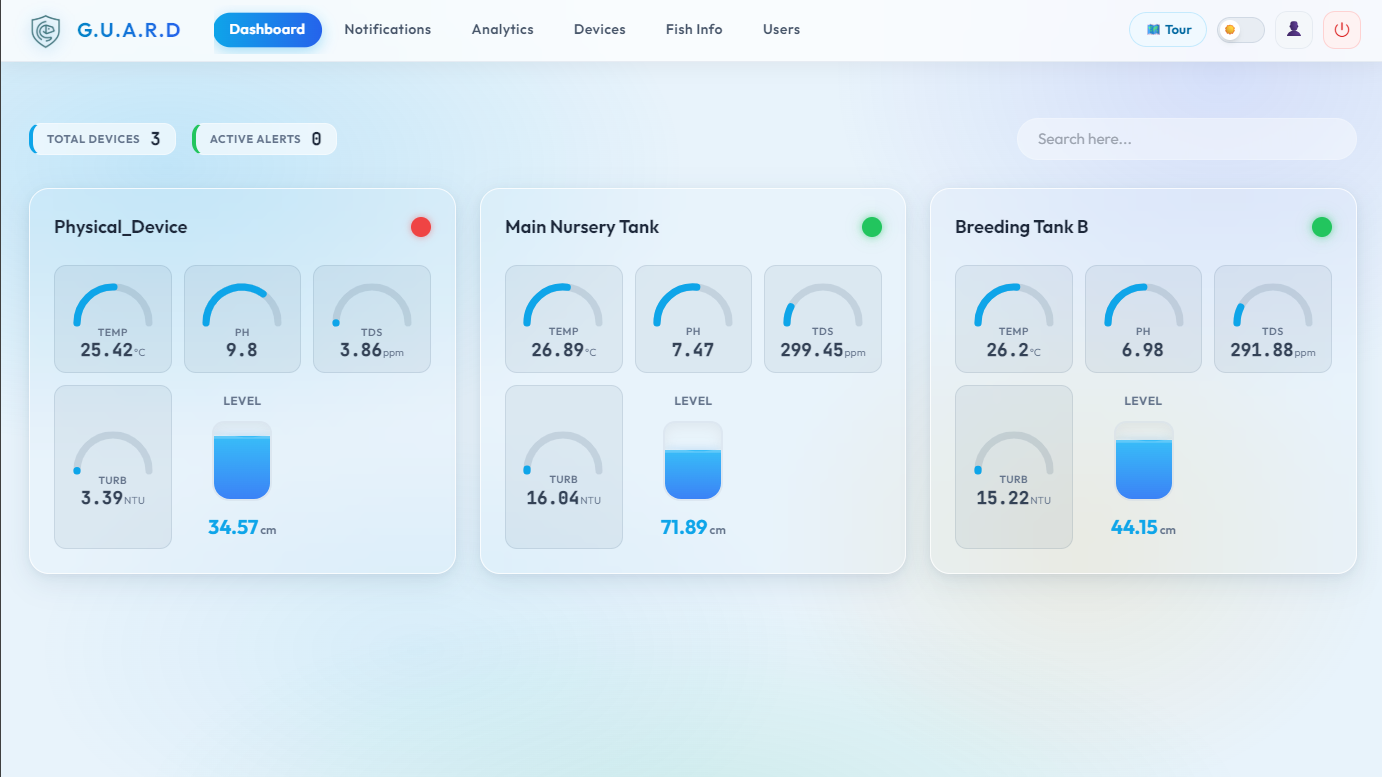The height and width of the screenshot is (777, 1382).
Task: Click the G.U.A.R.D shield logo icon
Action: (46, 31)
